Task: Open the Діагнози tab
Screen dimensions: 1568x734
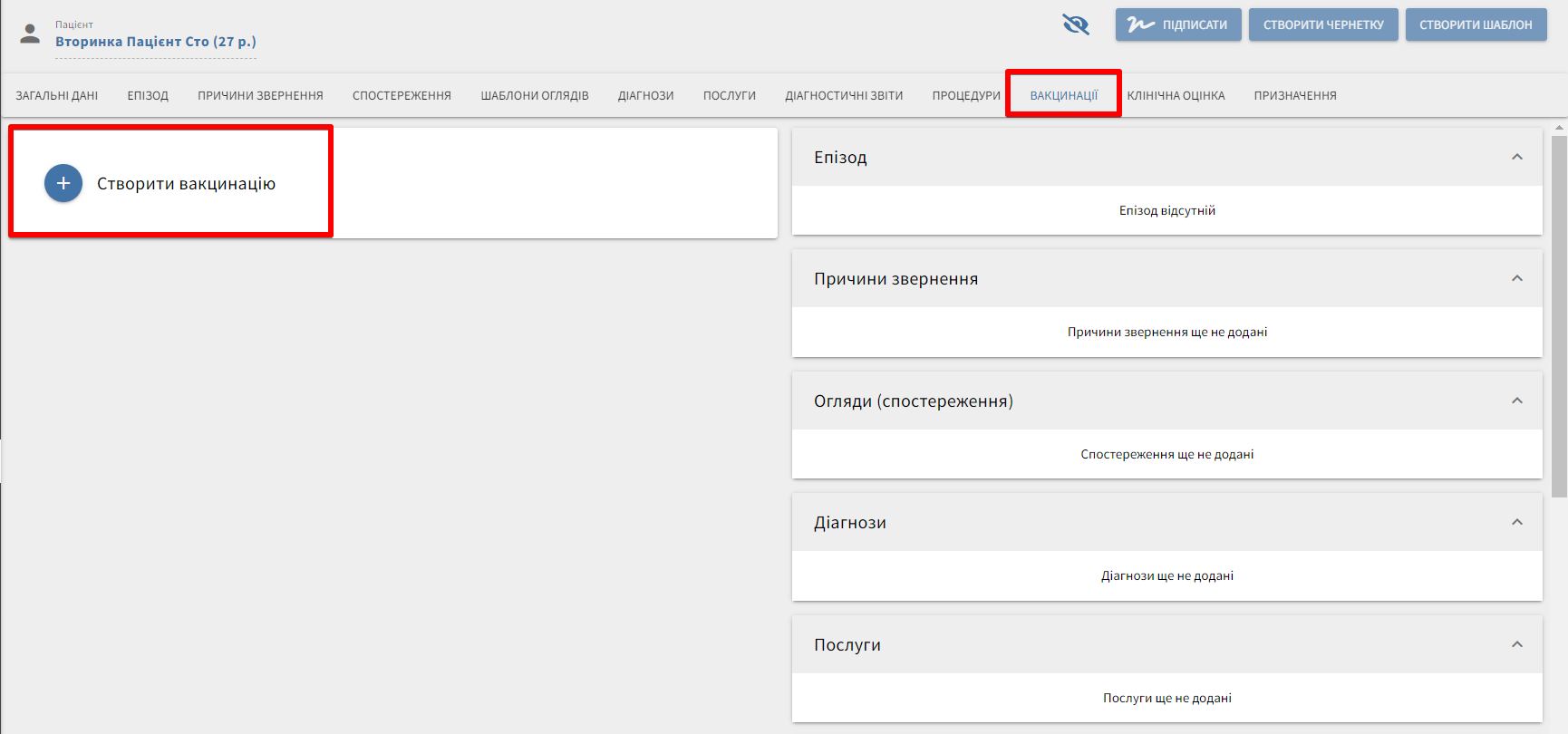Action: 645,95
